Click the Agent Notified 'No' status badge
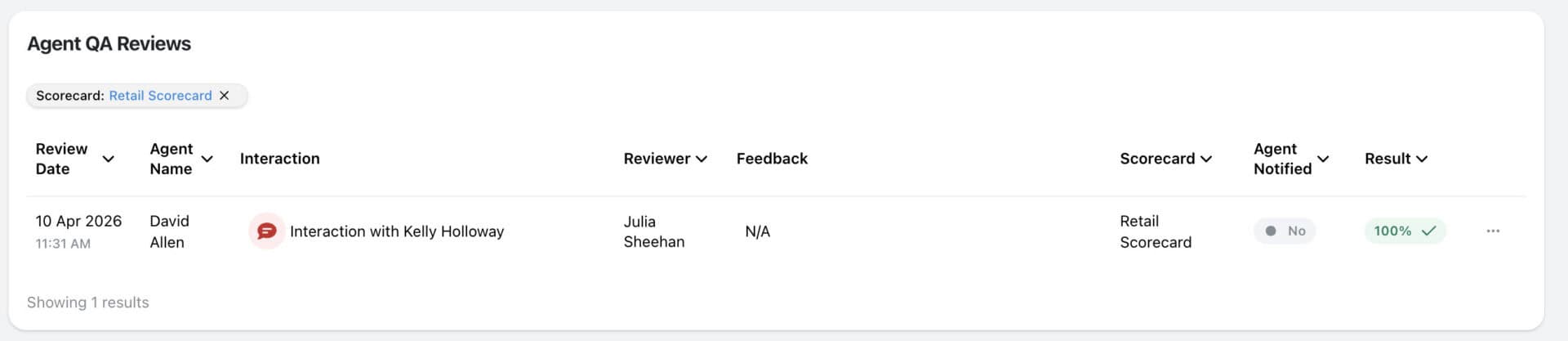The height and width of the screenshot is (341, 1568). click(x=1285, y=231)
